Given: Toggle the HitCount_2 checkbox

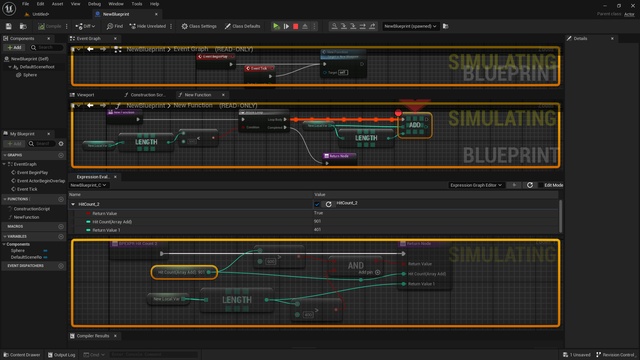Looking at the screenshot, I should (317, 204).
